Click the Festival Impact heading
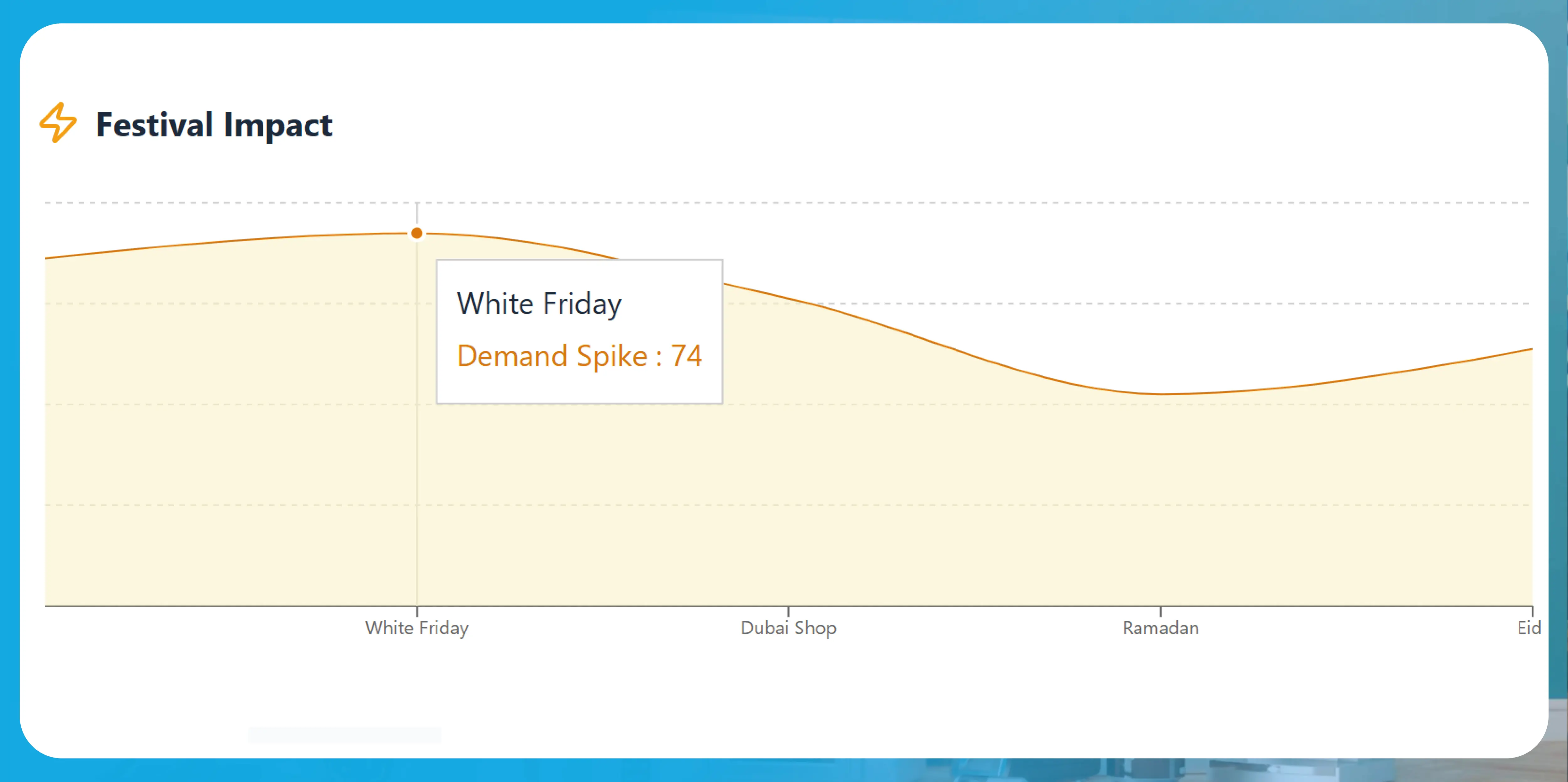The image size is (1568, 782). 214,125
